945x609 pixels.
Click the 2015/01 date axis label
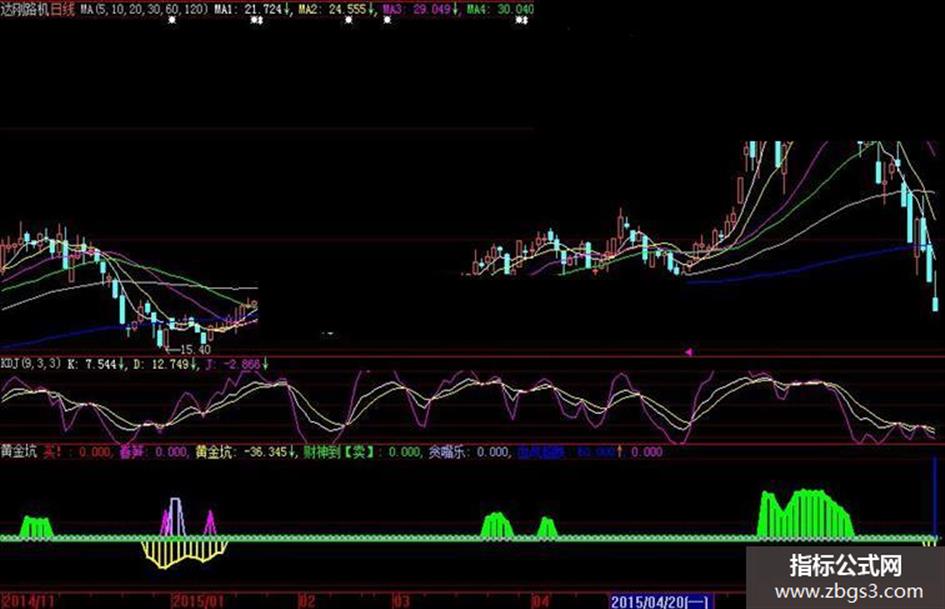[198, 601]
